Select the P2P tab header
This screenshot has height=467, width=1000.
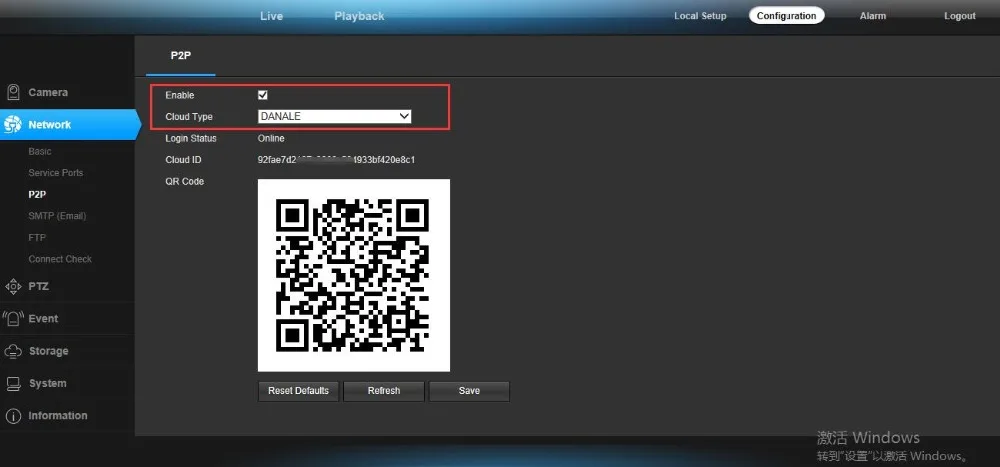[x=180, y=56]
